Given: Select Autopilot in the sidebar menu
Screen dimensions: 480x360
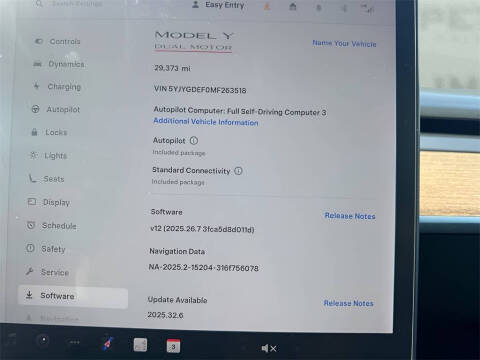Looking at the screenshot, I should pos(55,109).
